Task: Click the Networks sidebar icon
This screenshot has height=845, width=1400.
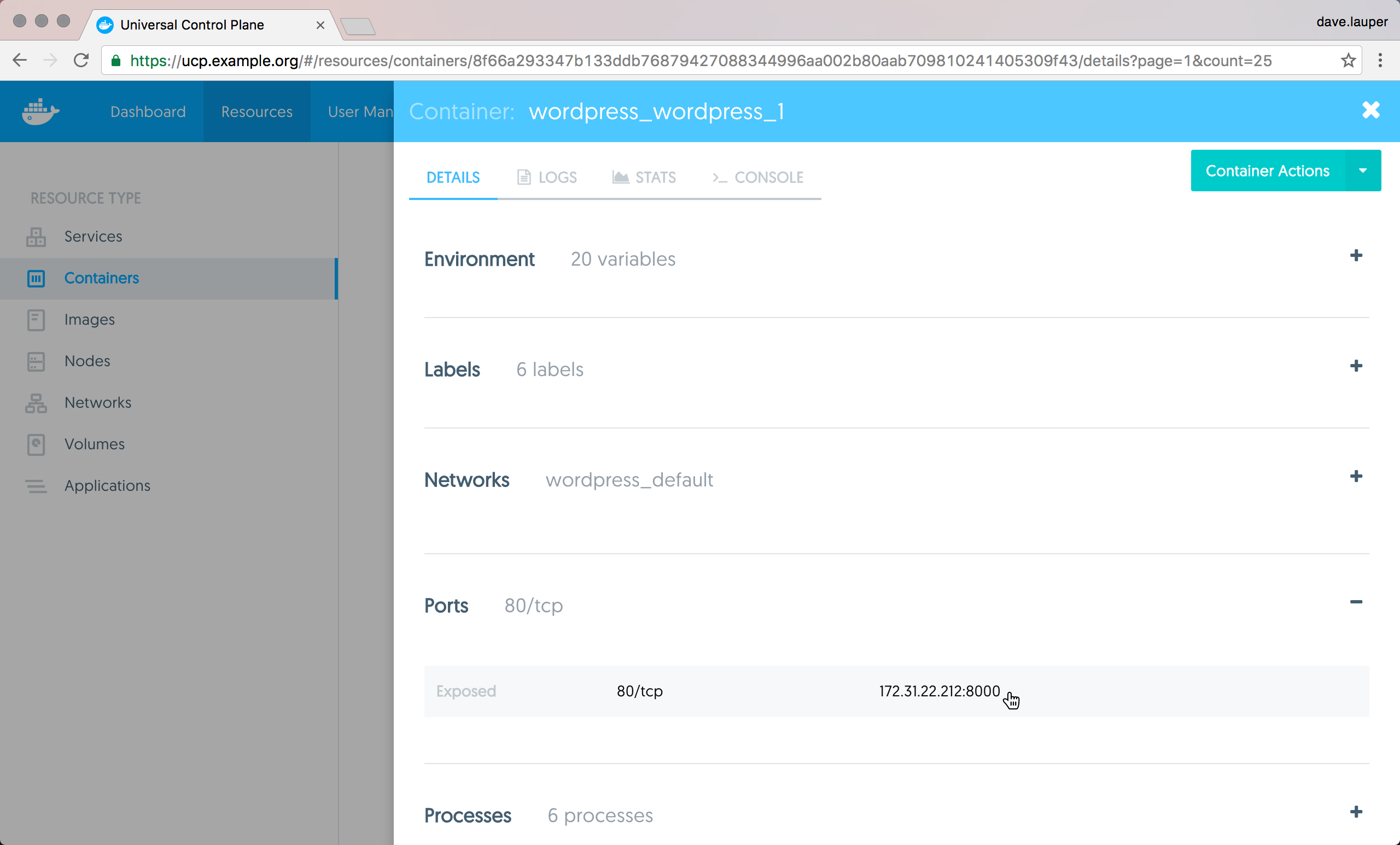Action: [x=36, y=403]
